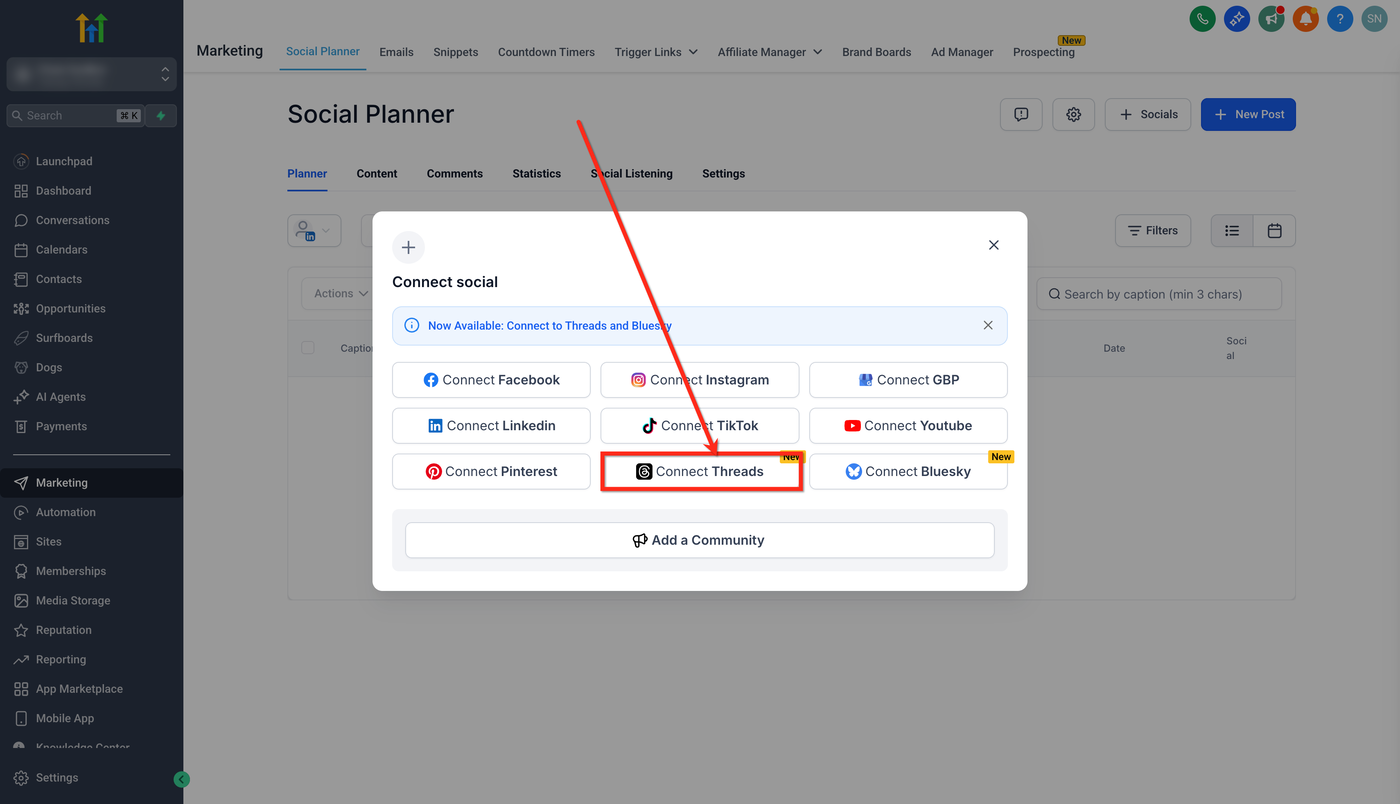Select the Social Planner tab
The width and height of the screenshot is (1400, 804).
323,52
